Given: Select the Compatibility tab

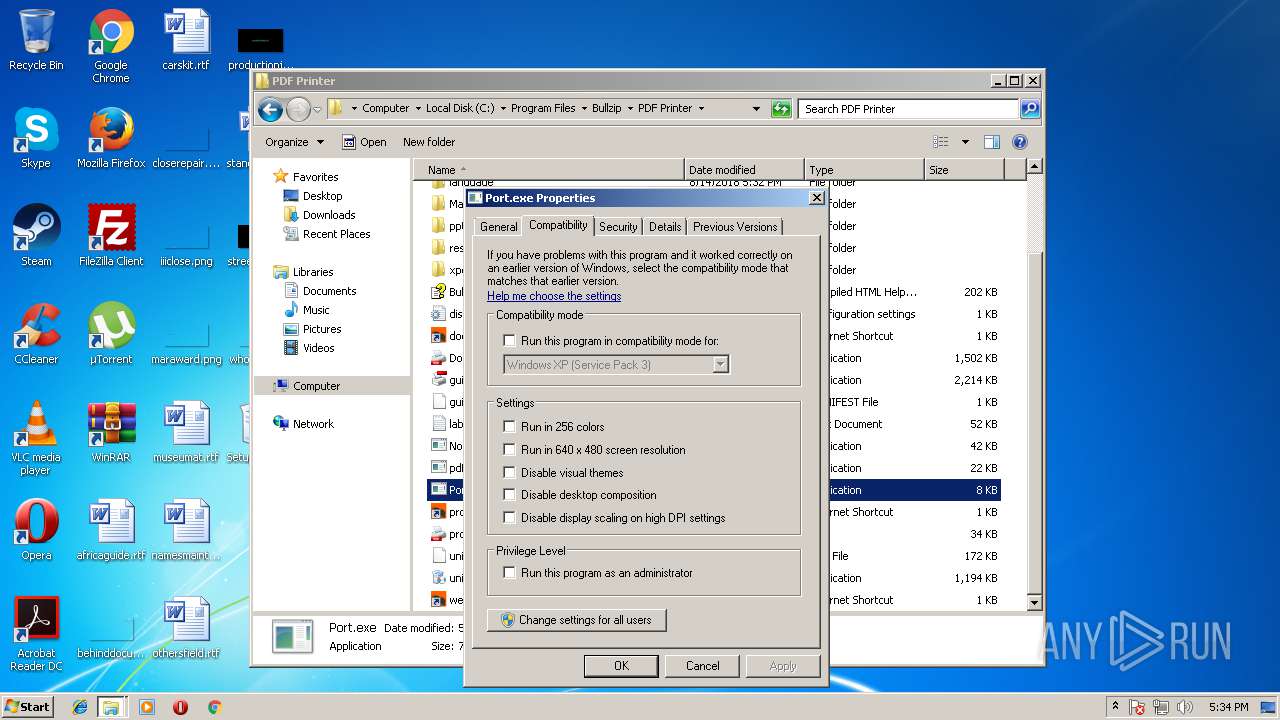Looking at the screenshot, I should 558,226.
